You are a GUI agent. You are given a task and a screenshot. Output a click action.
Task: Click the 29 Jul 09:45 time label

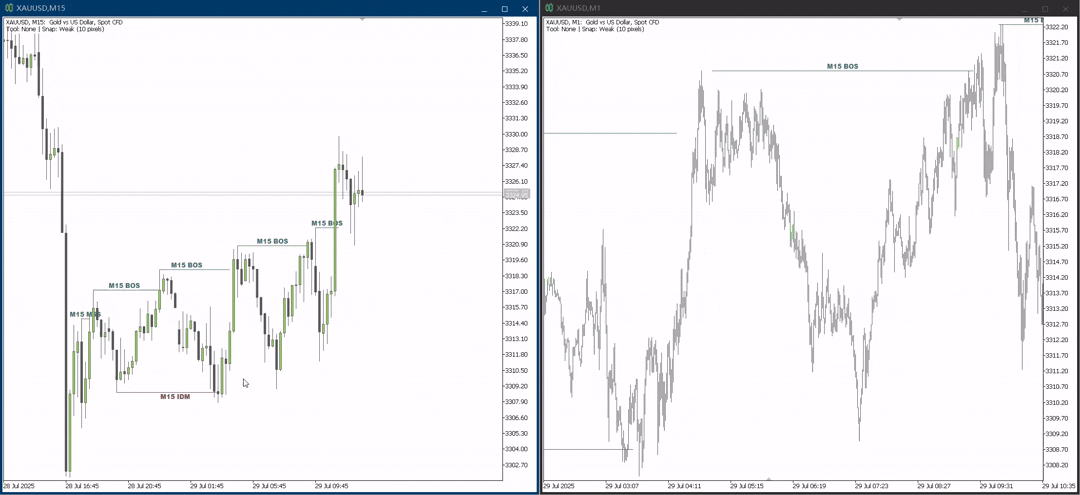click(332, 486)
